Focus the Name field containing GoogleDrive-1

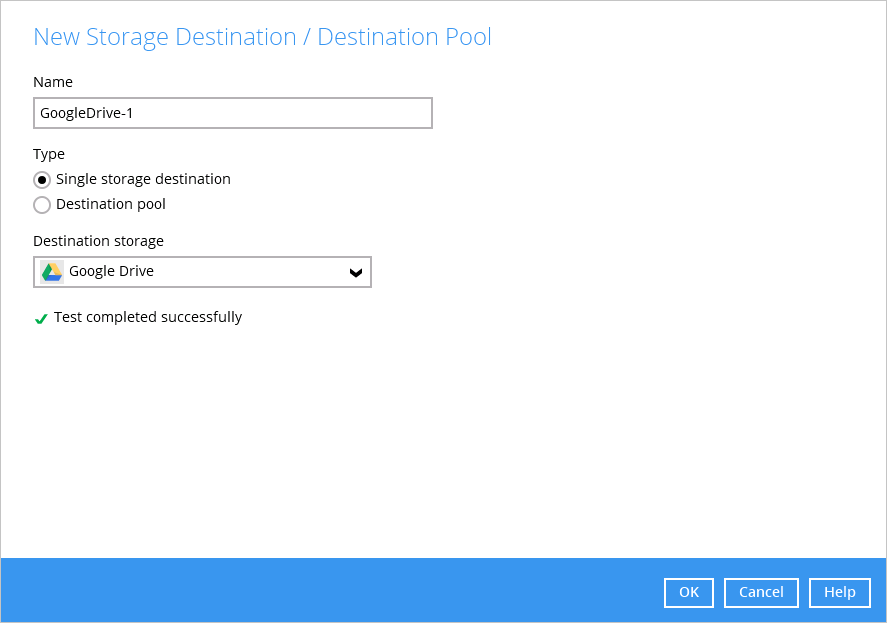coord(233,113)
